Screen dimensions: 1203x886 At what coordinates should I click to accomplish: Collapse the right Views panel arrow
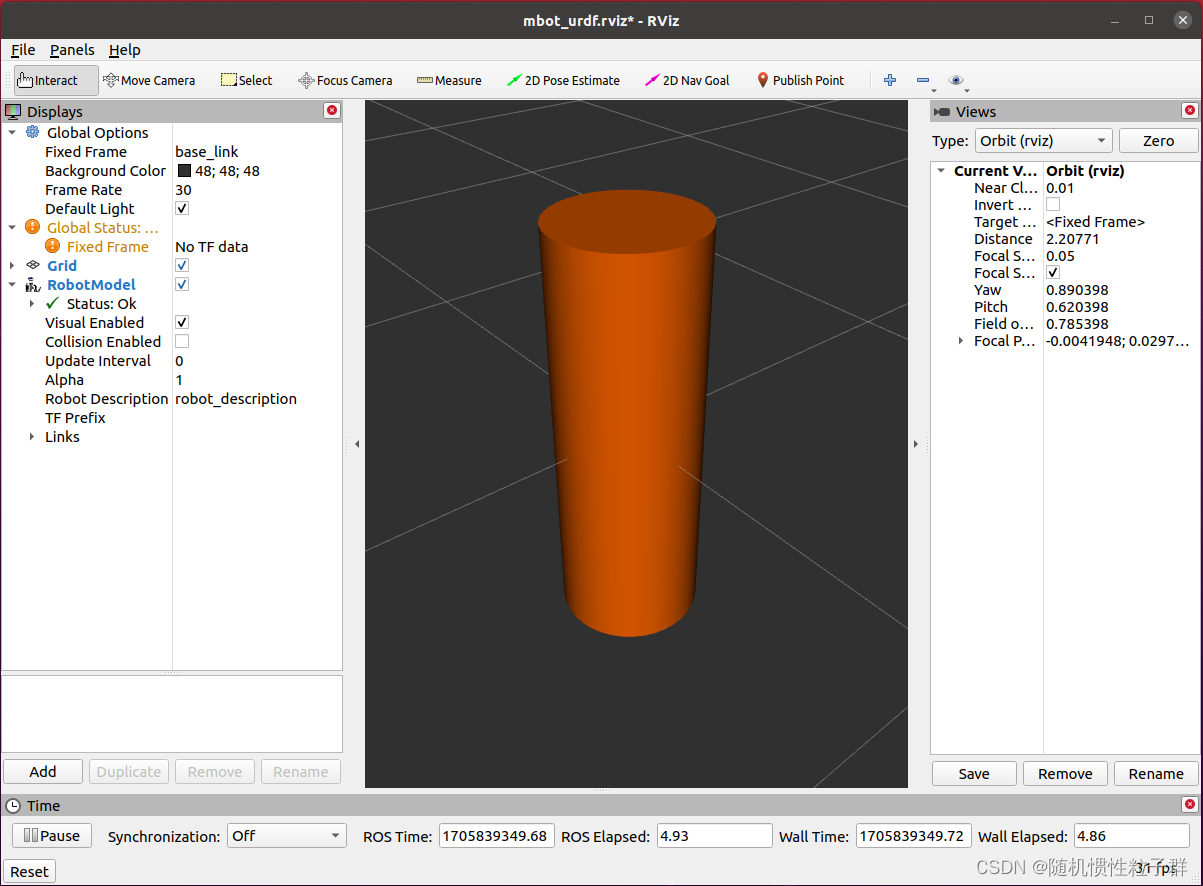click(916, 444)
